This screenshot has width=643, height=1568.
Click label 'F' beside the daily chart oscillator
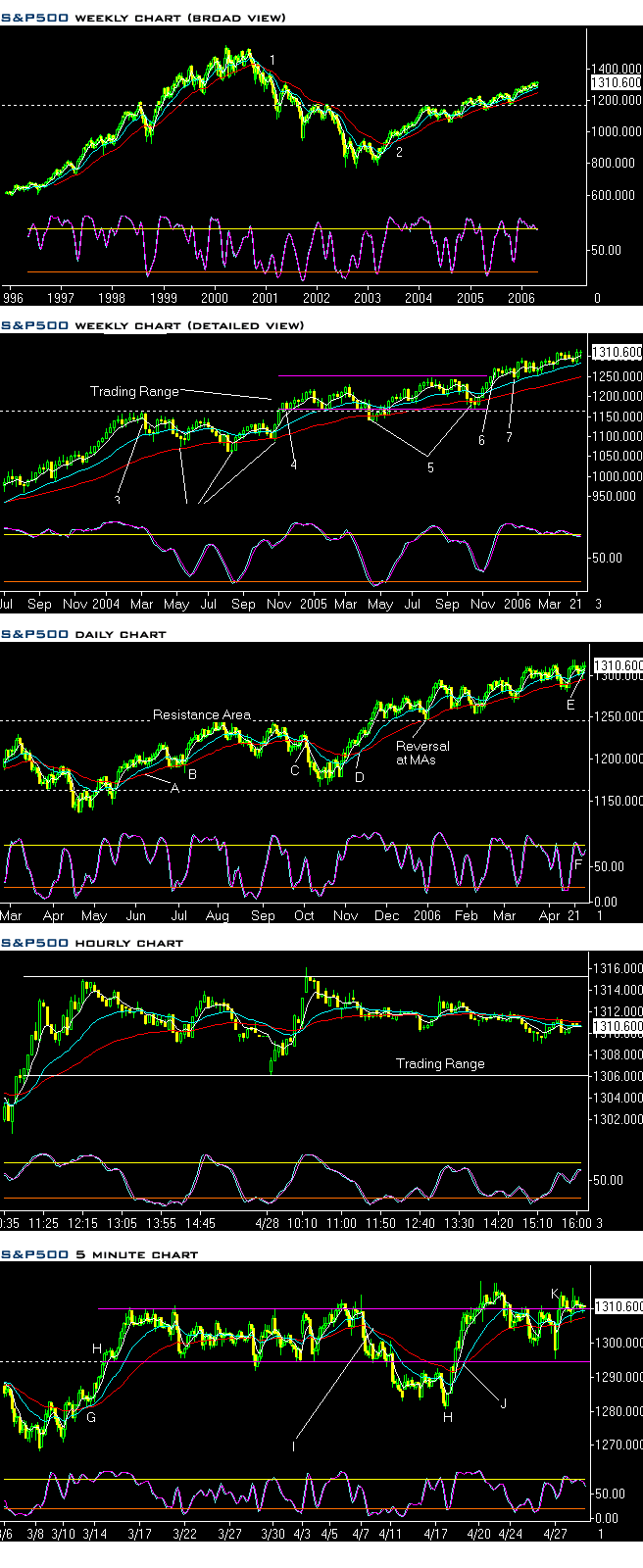(577, 863)
